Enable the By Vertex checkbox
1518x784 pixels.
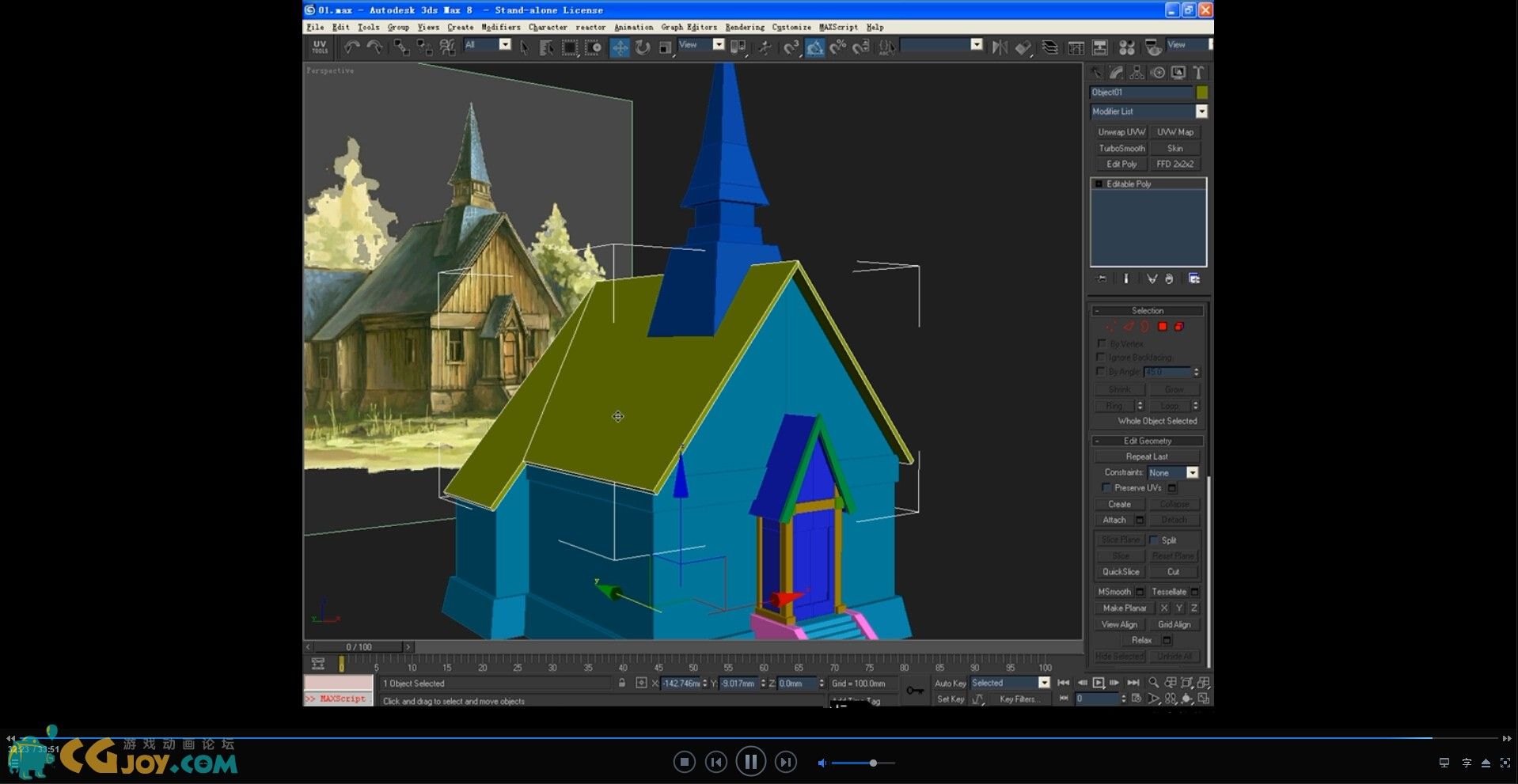(1102, 343)
